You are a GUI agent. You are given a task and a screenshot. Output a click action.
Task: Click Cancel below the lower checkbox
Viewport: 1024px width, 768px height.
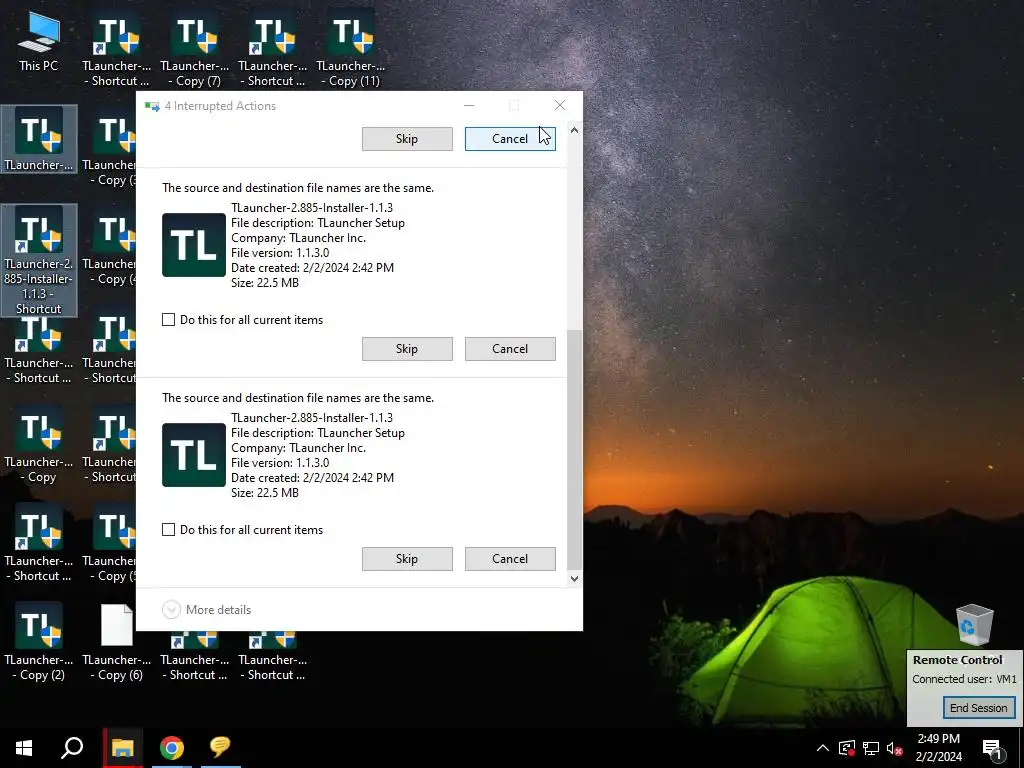[x=510, y=559]
